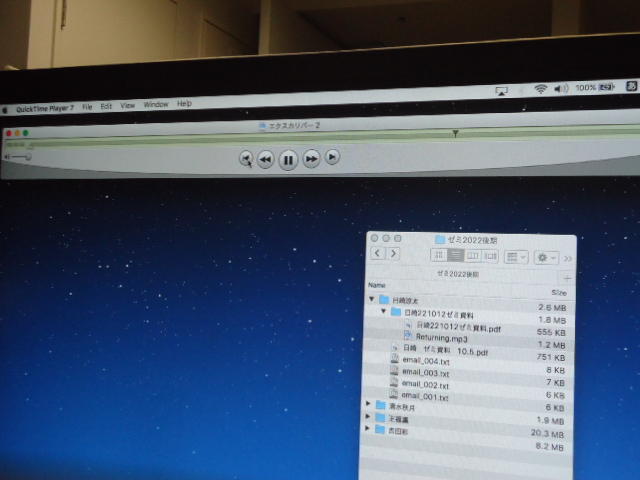Screen dimensions: 640x480
Task: Switch Finder to Cover Flow view
Action: pos(490,257)
